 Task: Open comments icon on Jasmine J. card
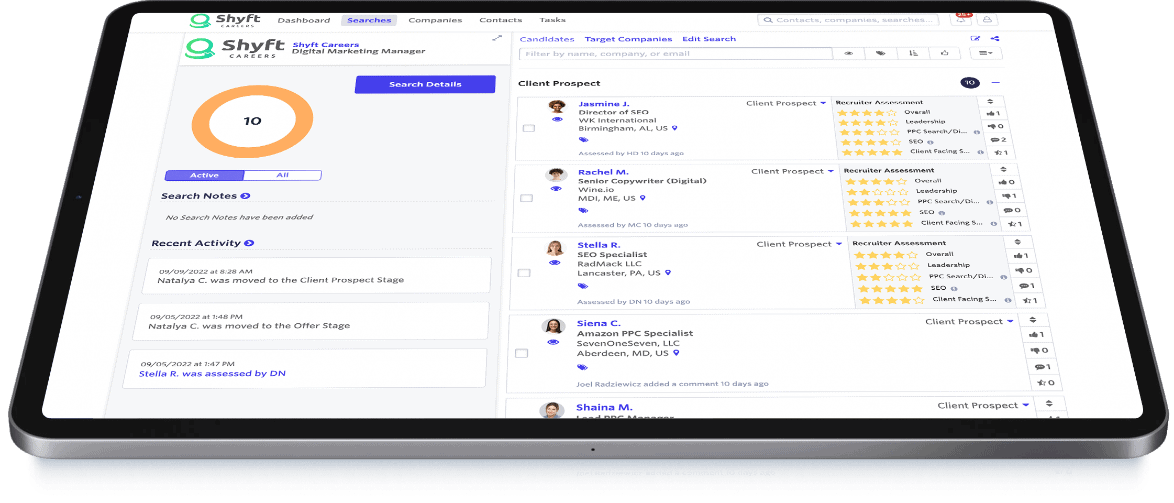tap(997, 139)
